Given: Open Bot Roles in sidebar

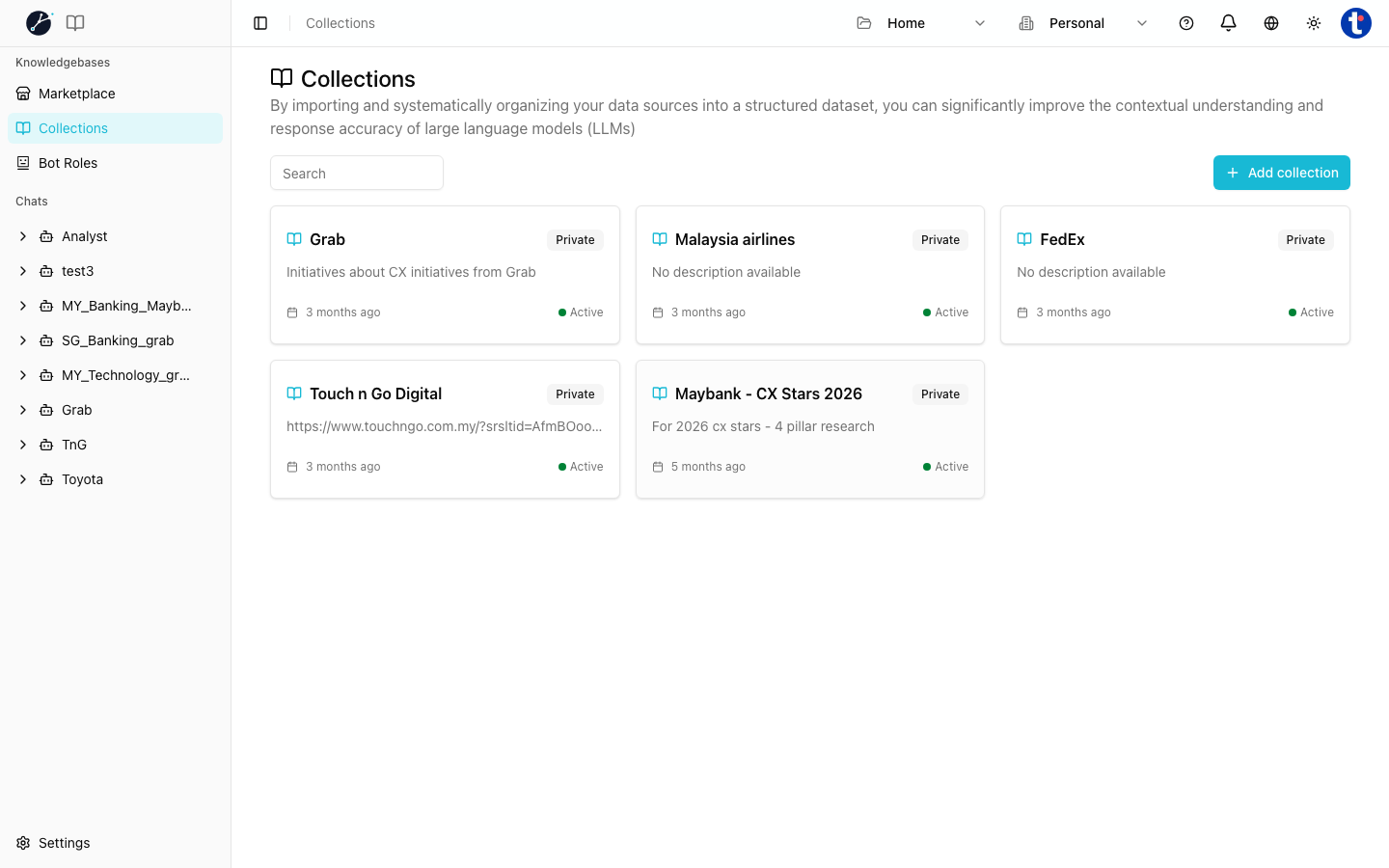Looking at the screenshot, I should tap(115, 163).
